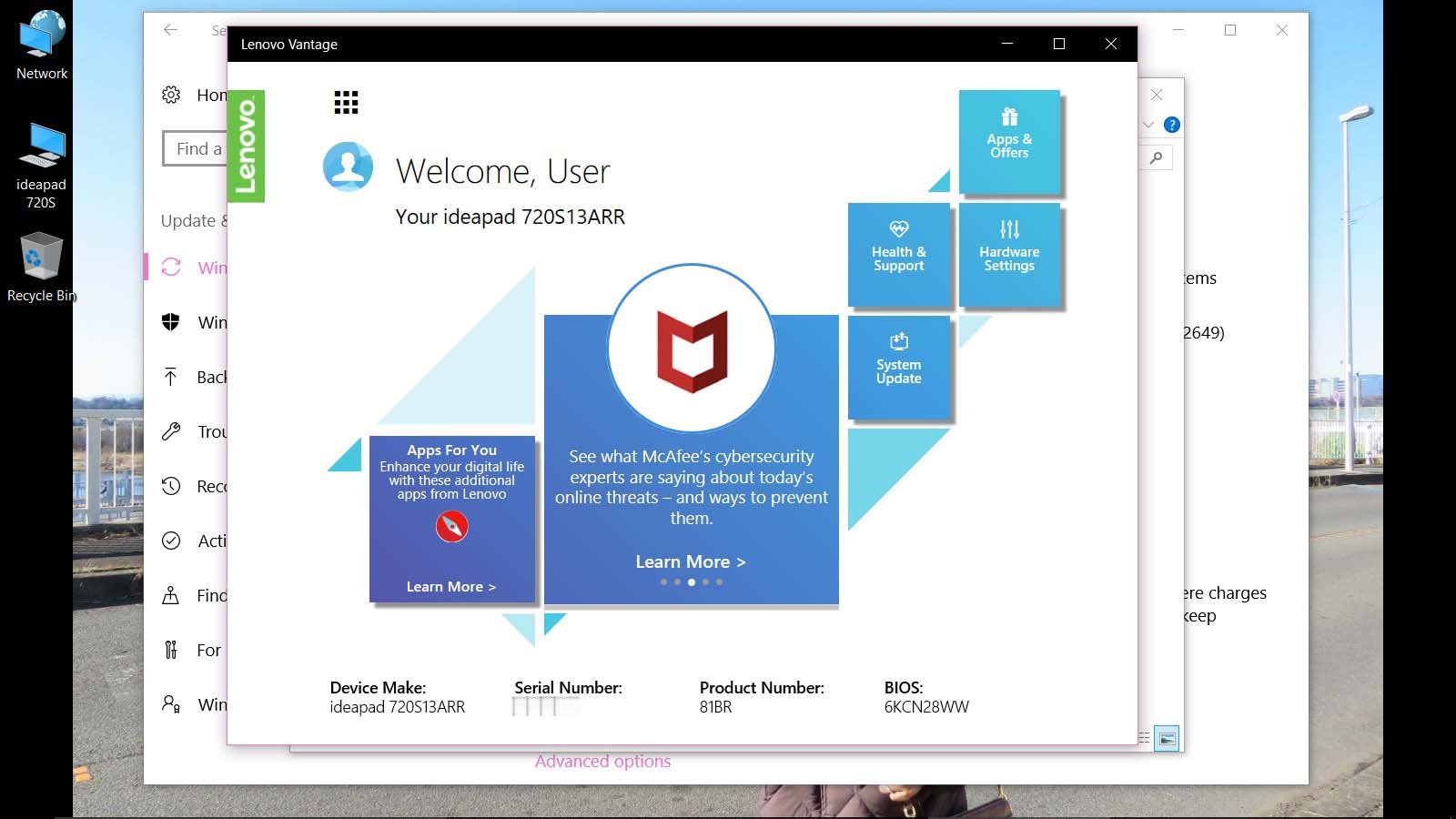1456x819 pixels.
Task: Select Windows Insider icon in Settings
Action: click(171, 704)
